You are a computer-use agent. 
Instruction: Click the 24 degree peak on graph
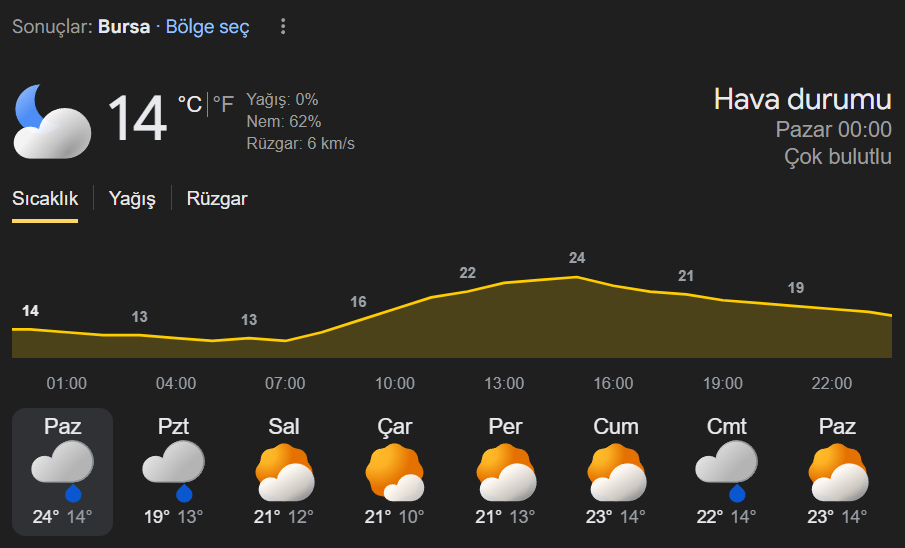[x=577, y=258]
